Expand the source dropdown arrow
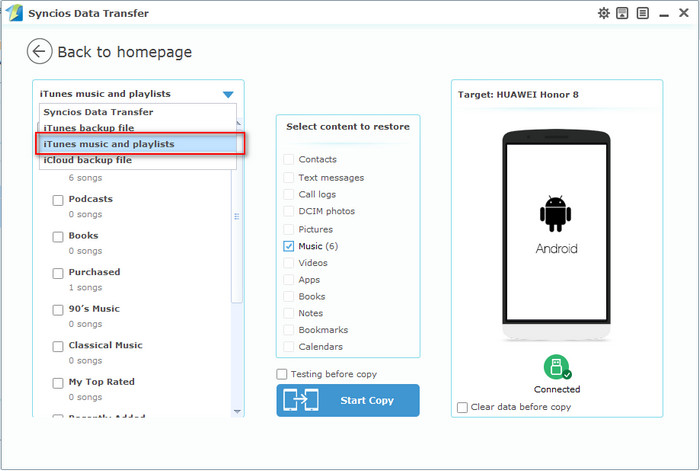Image resolution: width=700 pixels, height=471 pixels. click(x=228, y=94)
